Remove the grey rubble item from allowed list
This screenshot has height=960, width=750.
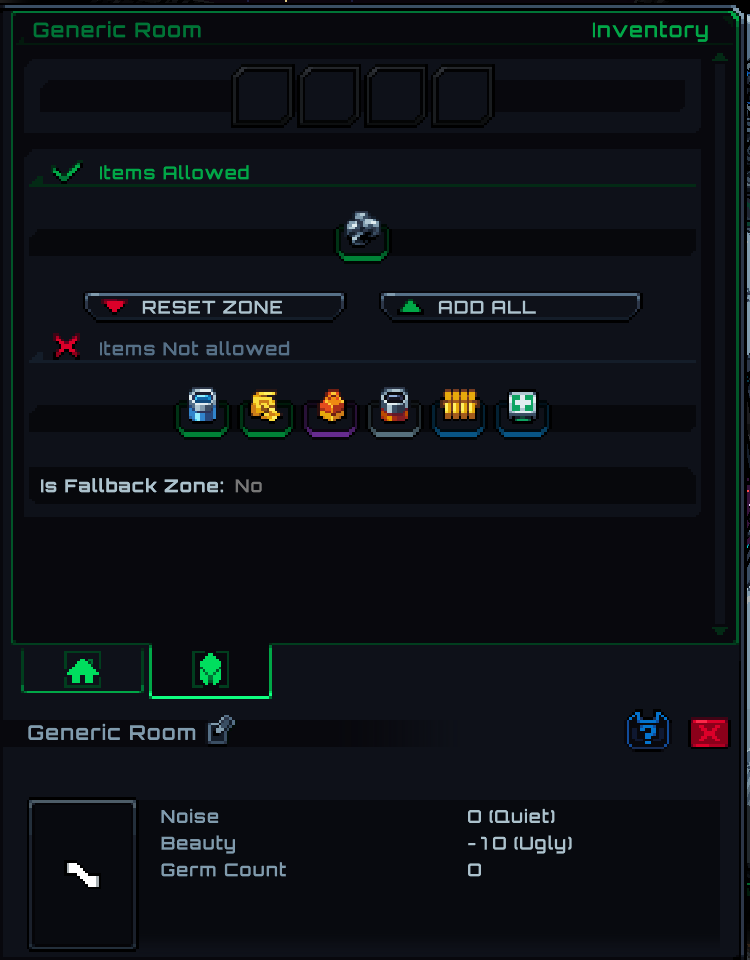click(362, 236)
